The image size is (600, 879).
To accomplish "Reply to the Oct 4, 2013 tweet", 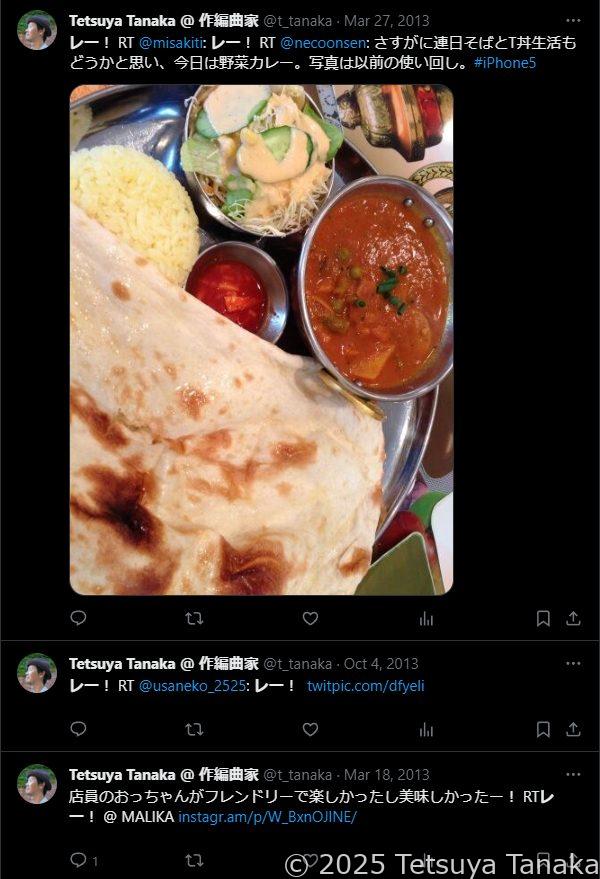I will (x=78, y=729).
